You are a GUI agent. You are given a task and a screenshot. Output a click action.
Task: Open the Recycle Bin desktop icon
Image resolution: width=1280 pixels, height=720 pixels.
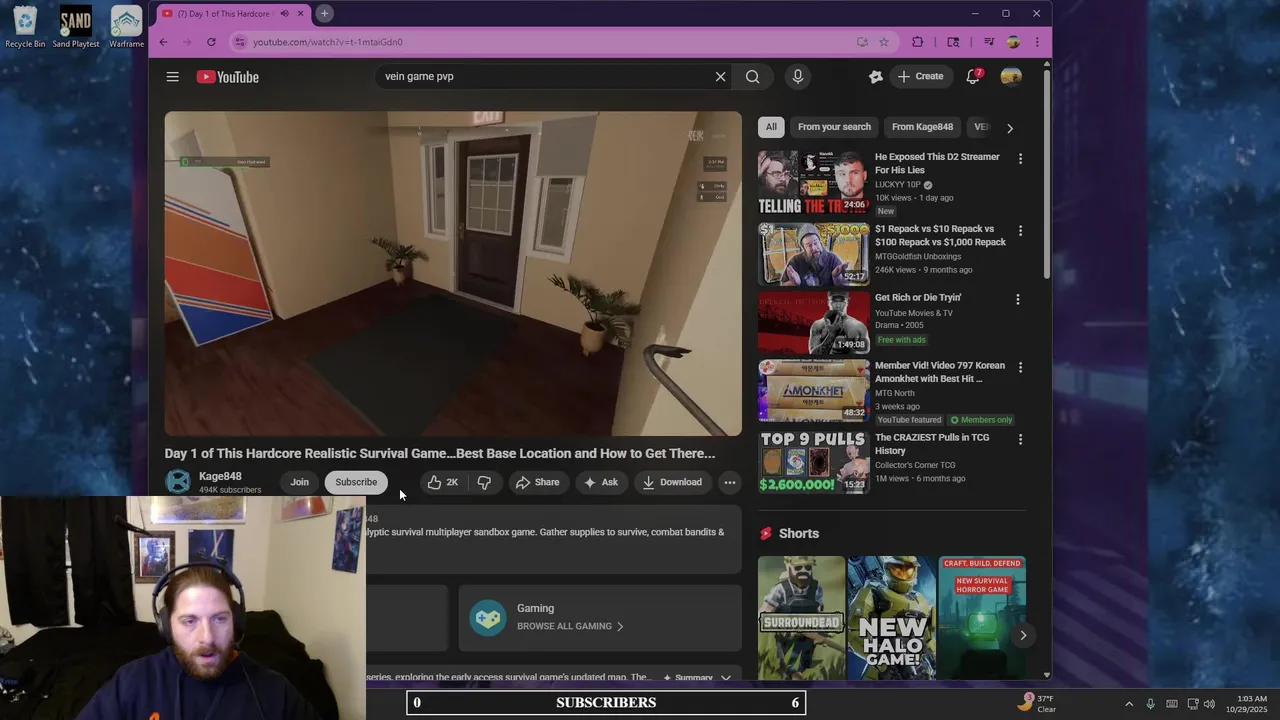tap(25, 27)
